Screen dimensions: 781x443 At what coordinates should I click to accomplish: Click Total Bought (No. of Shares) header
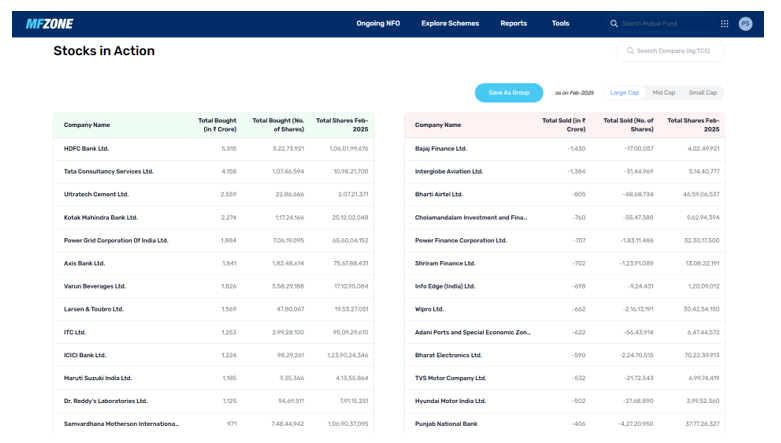[x=278, y=125]
